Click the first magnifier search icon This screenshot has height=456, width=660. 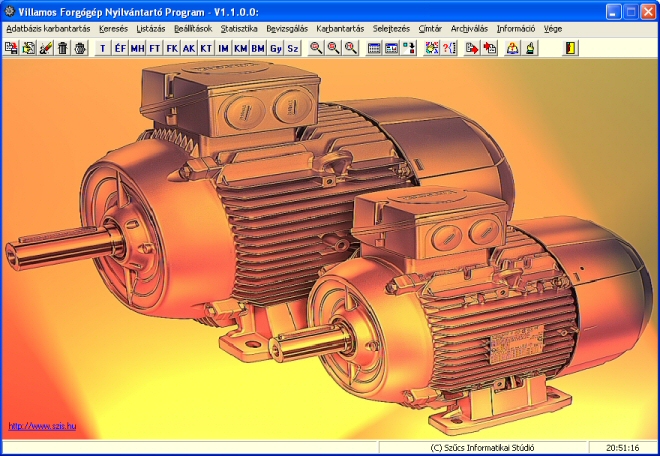316,48
